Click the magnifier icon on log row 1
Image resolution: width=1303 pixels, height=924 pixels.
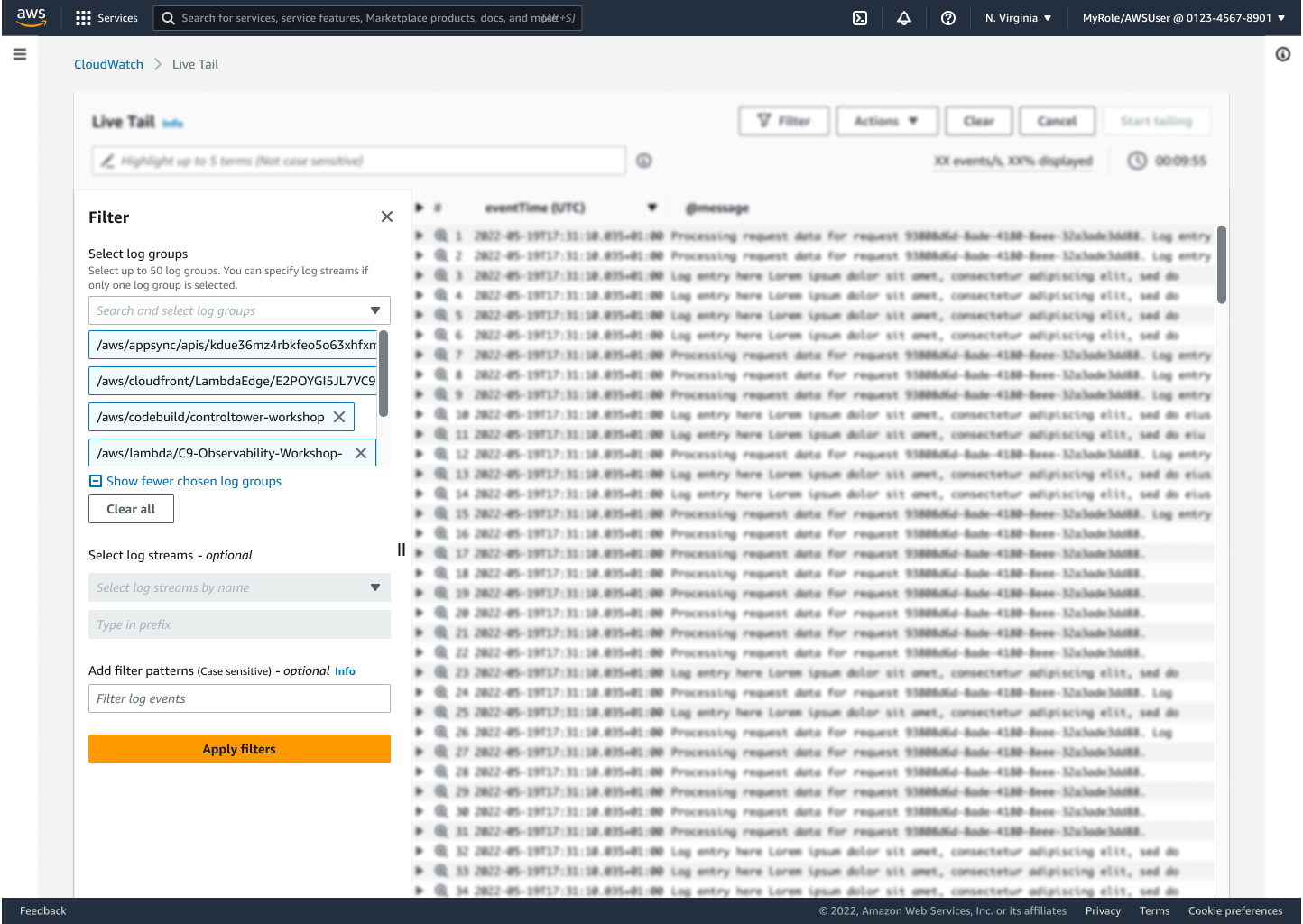(x=441, y=236)
